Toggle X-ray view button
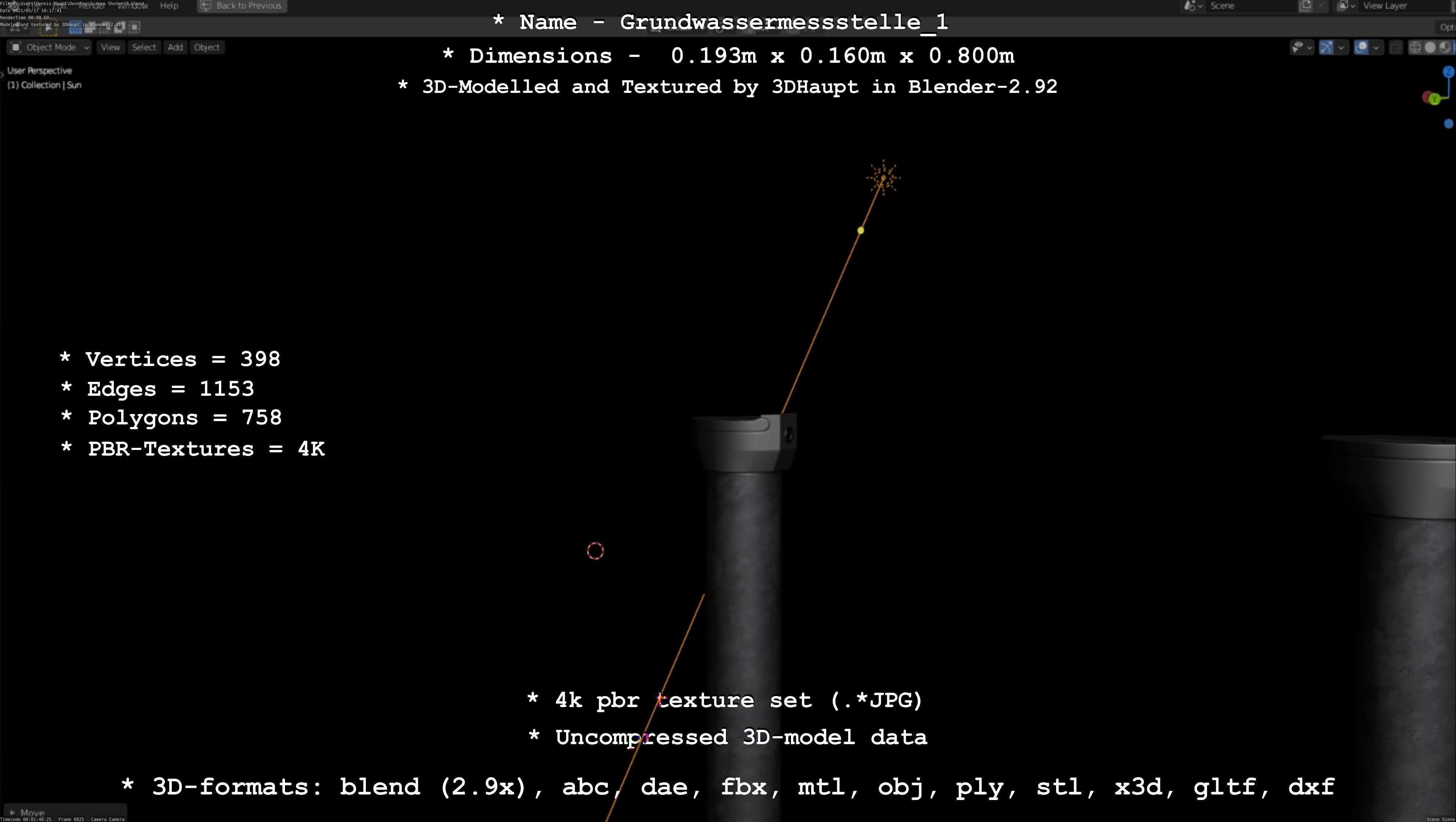1456x822 pixels. pos(1395,47)
